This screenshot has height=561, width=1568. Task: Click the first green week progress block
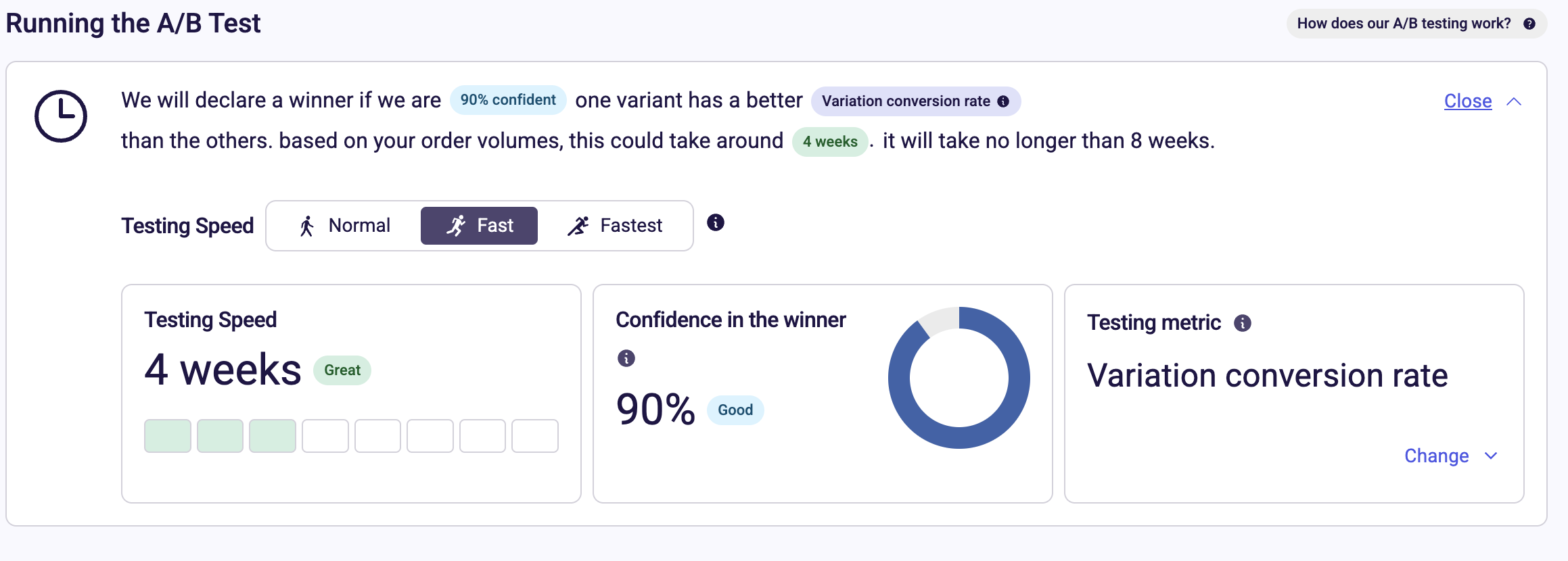click(x=168, y=436)
